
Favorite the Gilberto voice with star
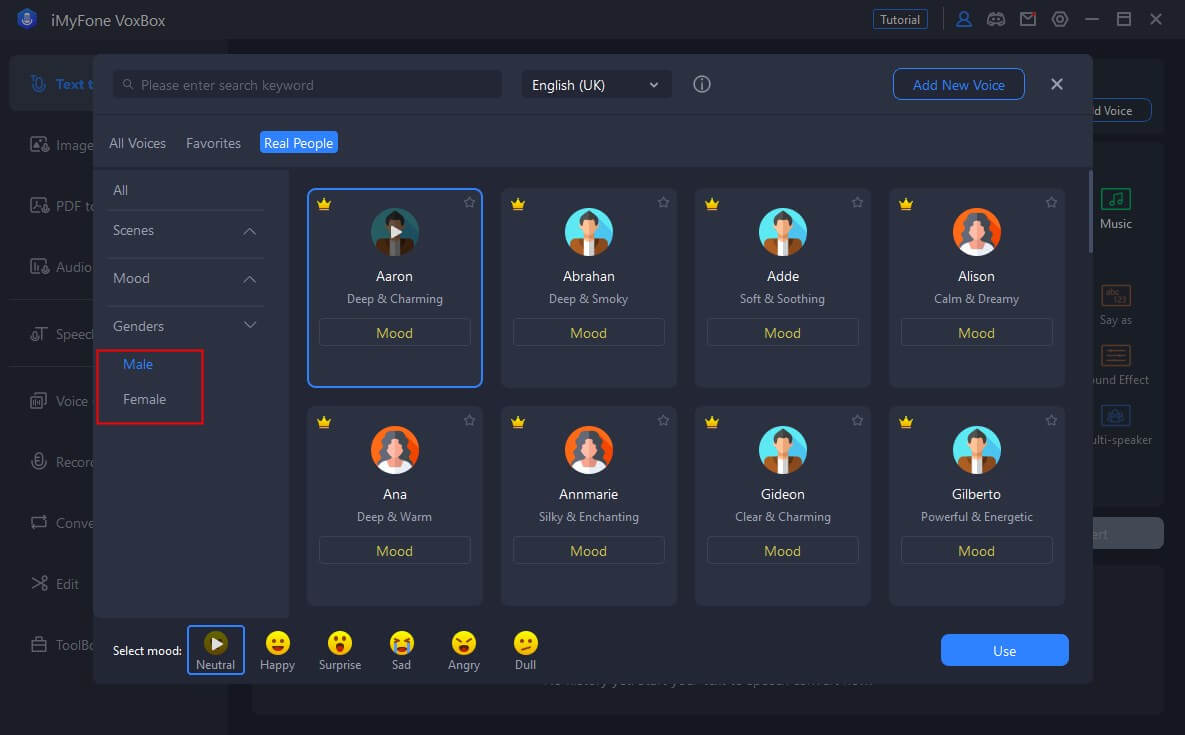pos(1051,421)
